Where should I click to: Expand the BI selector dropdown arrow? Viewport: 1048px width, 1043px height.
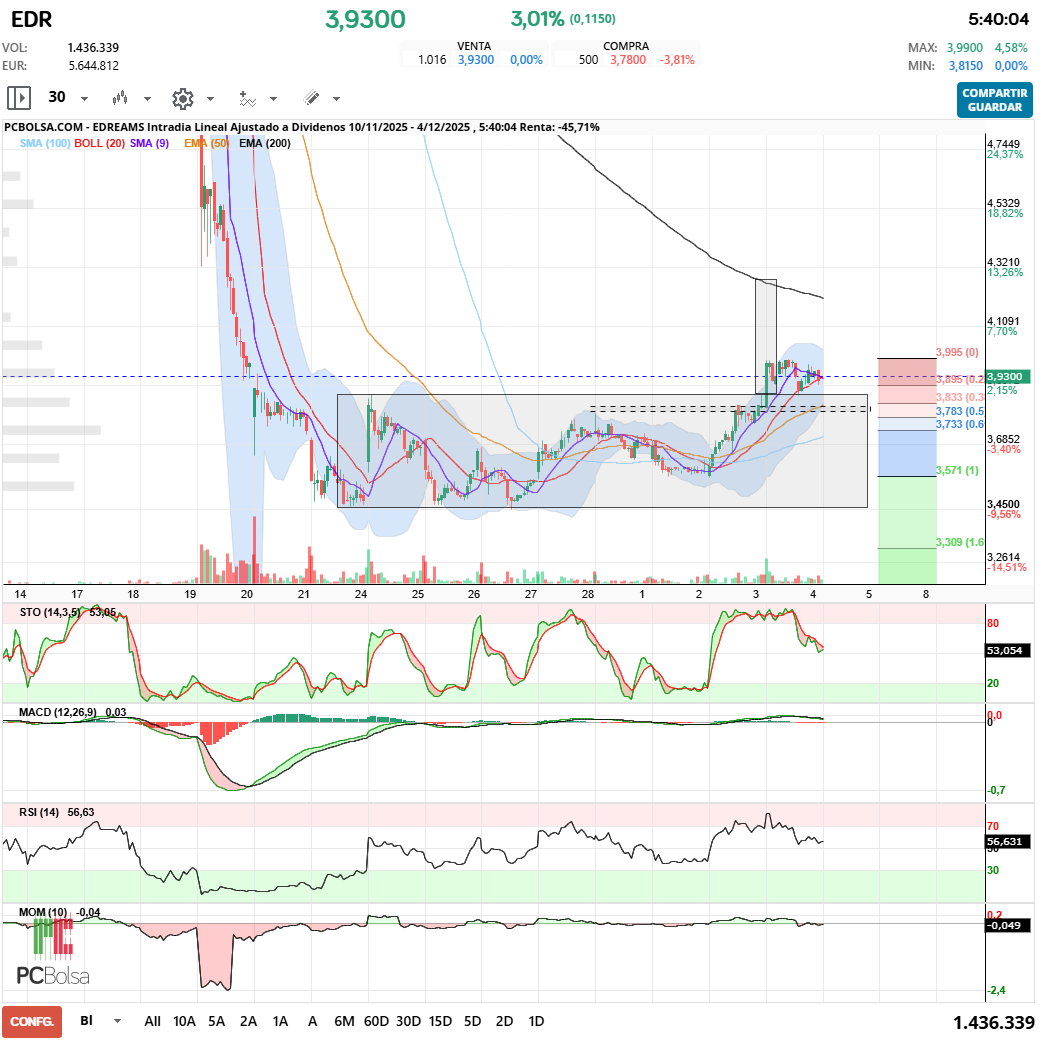118,1021
